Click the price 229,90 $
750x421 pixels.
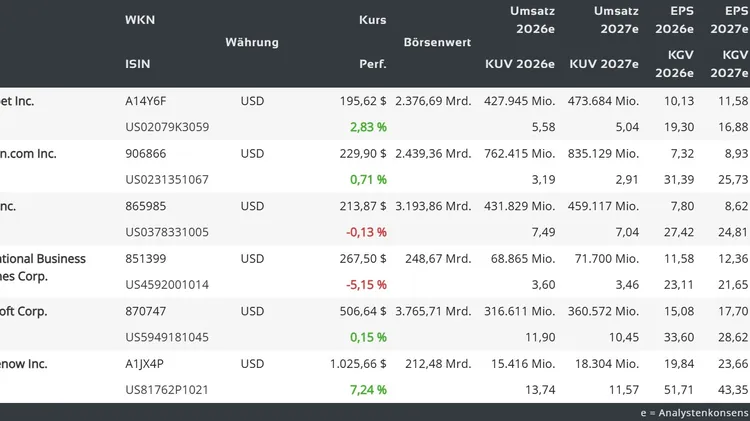click(x=363, y=154)
